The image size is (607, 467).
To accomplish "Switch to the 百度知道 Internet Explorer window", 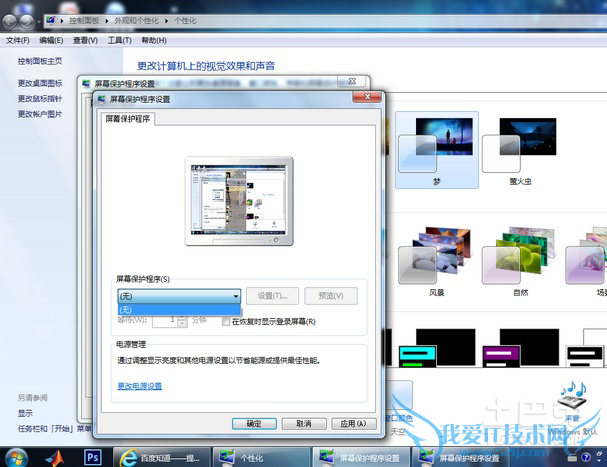I will point(162,458).
